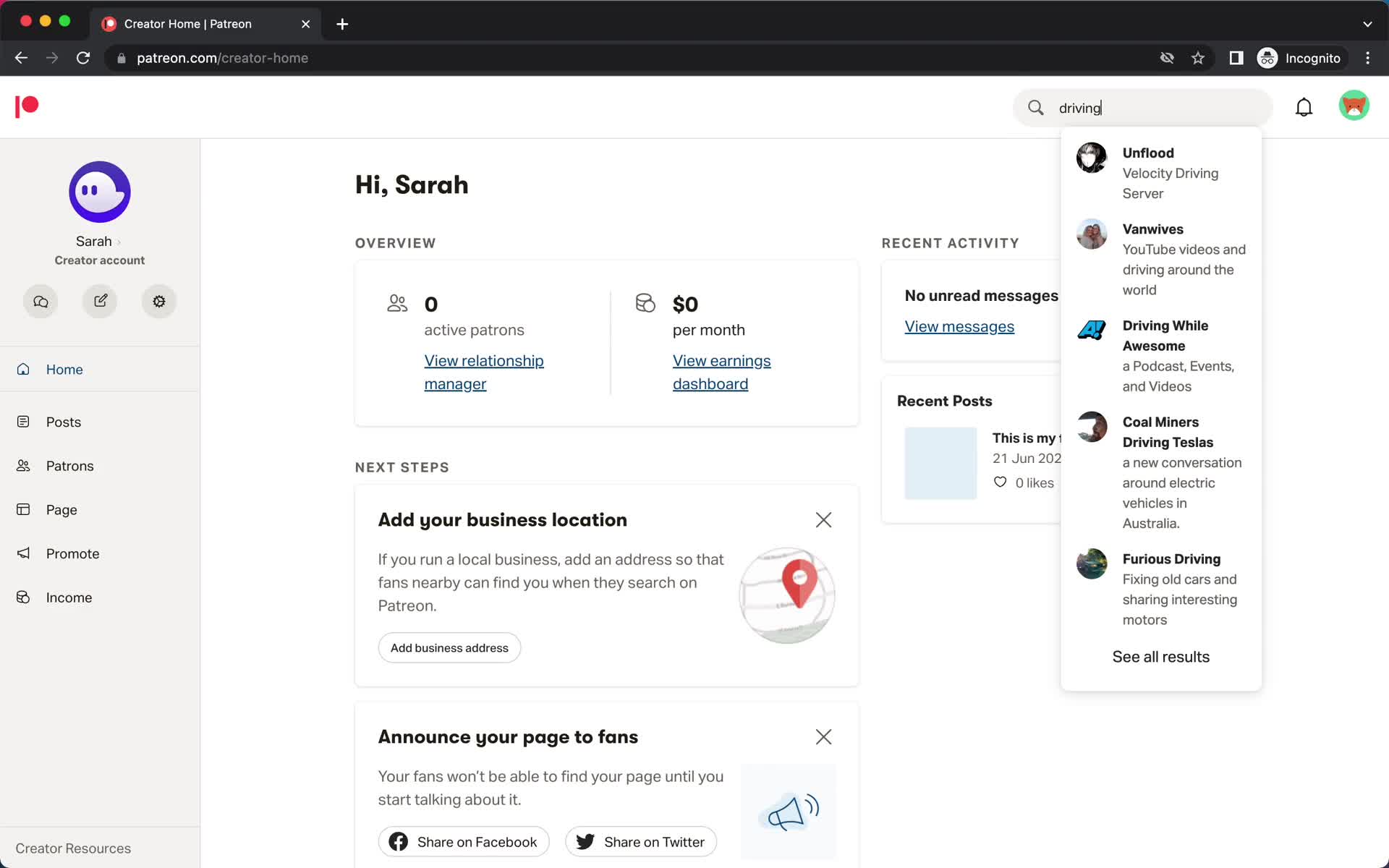The image size is (1389, 868).
Task: Click the heart icon next to 0 likes
Action: (x=1000, y=482)
